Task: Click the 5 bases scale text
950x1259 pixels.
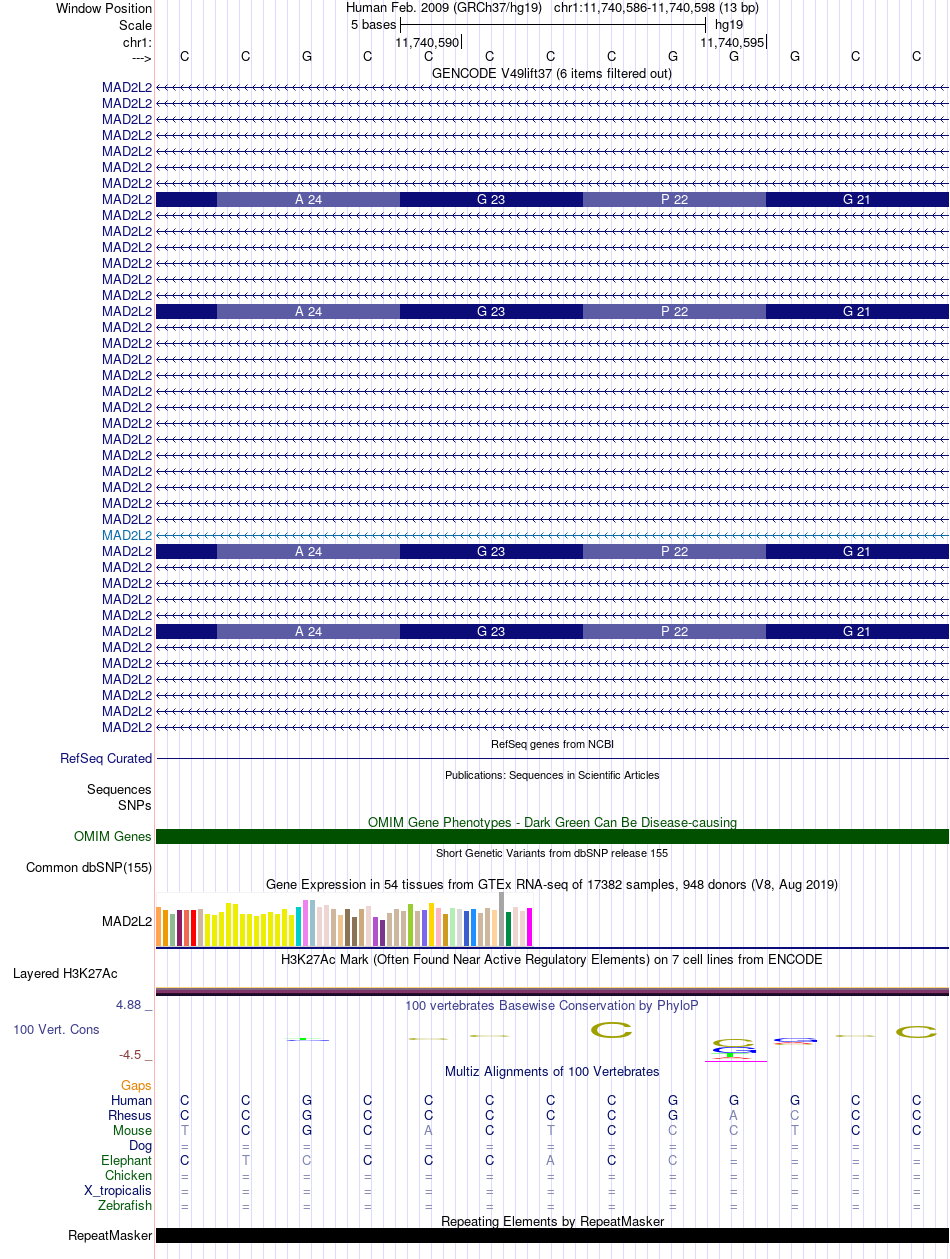Action: 373,24
